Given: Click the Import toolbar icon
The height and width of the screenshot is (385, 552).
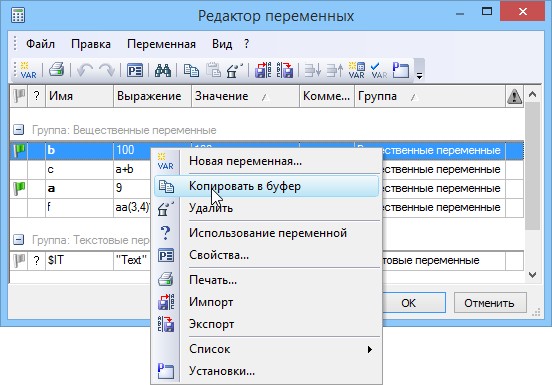Looking at the screenshot, I should [263, 70].
